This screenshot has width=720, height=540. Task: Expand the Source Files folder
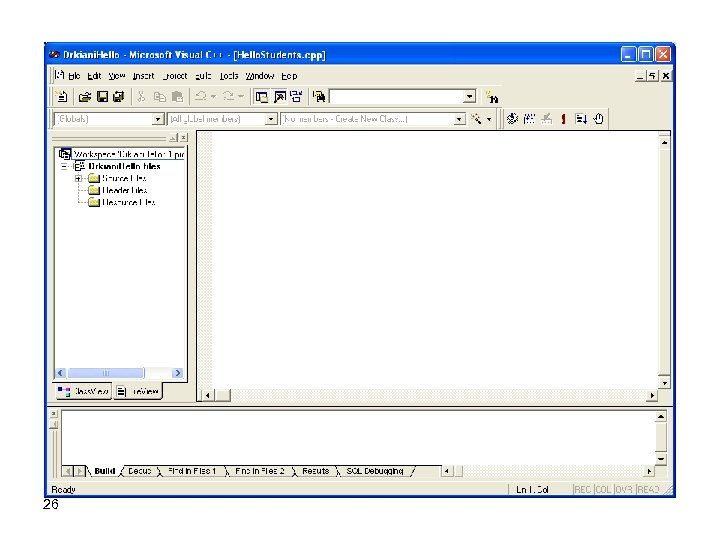[78, 178]
